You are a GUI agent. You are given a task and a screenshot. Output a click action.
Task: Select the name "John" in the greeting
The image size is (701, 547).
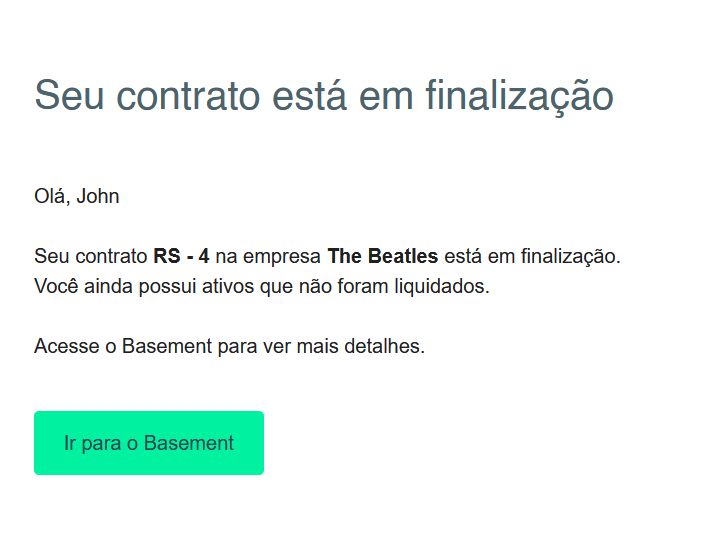pyautogui.click(x=98, y=196)
